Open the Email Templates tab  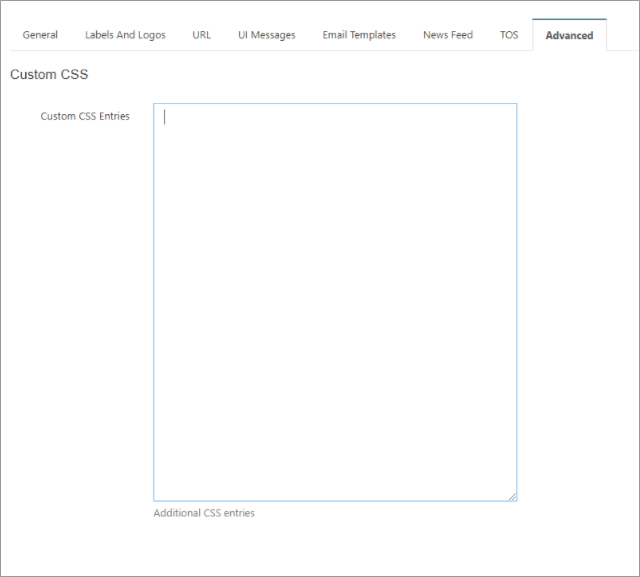(359, 35)
